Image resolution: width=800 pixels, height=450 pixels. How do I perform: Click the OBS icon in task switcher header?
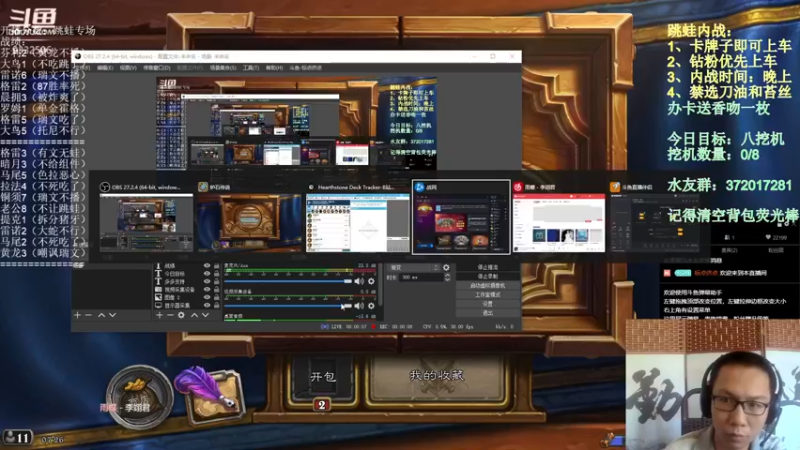click(x=105, y=187)
